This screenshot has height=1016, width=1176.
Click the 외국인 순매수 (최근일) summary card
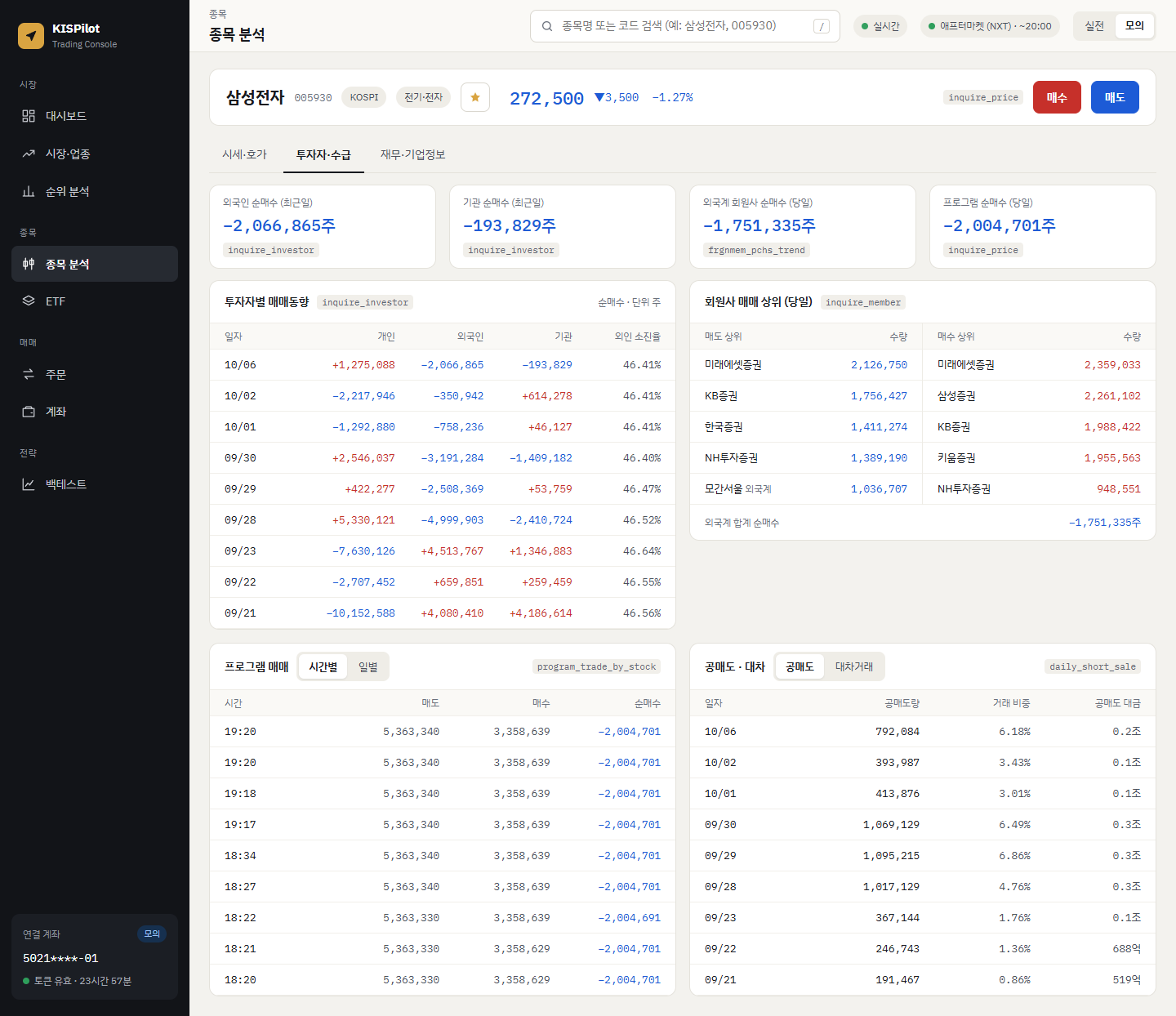point(323,226)
